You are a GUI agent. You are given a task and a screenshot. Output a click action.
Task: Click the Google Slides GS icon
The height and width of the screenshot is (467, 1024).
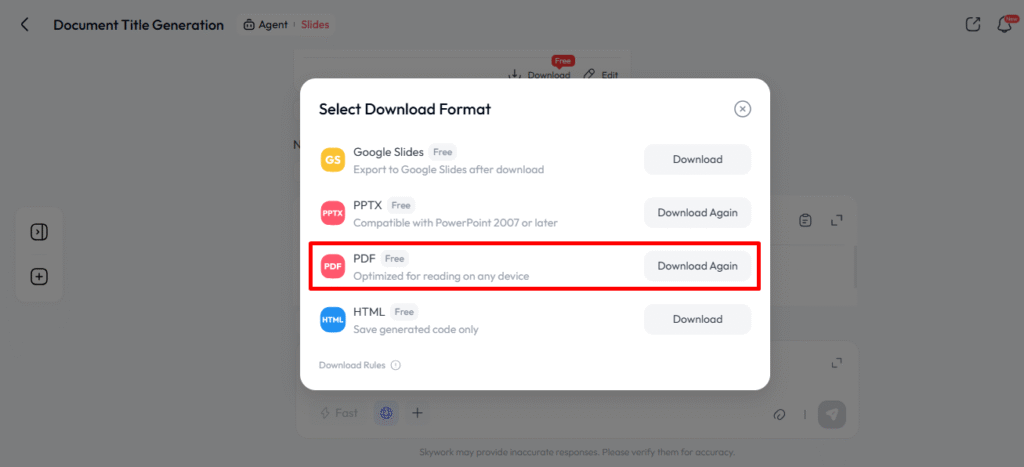coord(333,160)
